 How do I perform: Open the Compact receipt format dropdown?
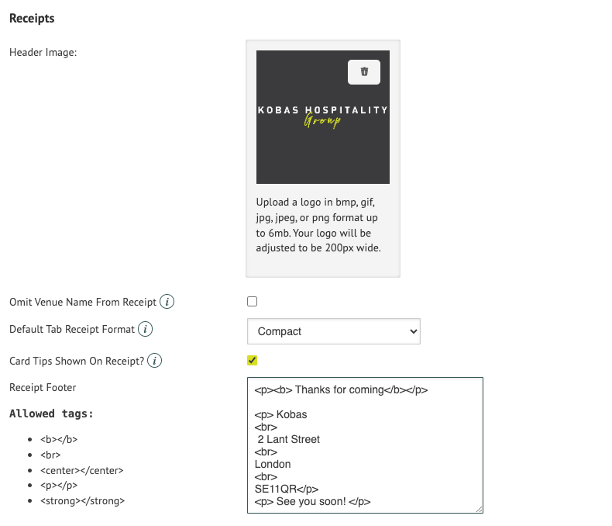click(x=334, y=331)
